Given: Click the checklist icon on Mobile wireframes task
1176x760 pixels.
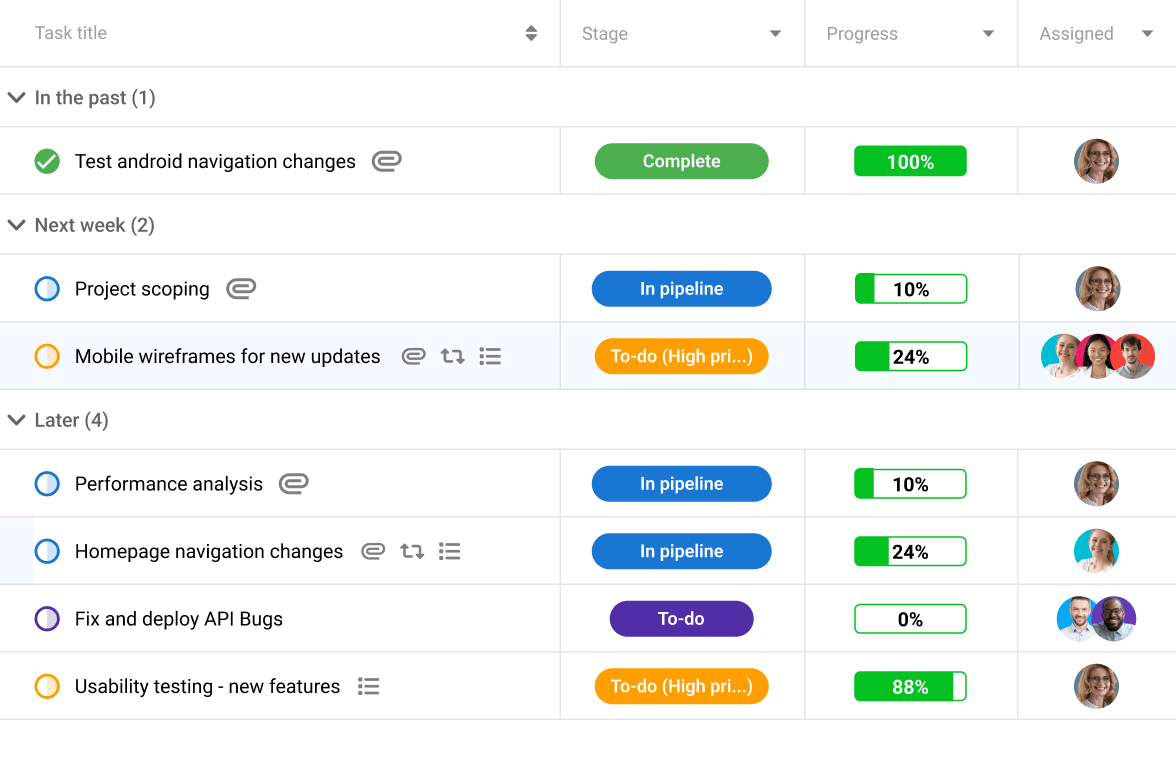Looking at the screenshot, I should 490,356.
